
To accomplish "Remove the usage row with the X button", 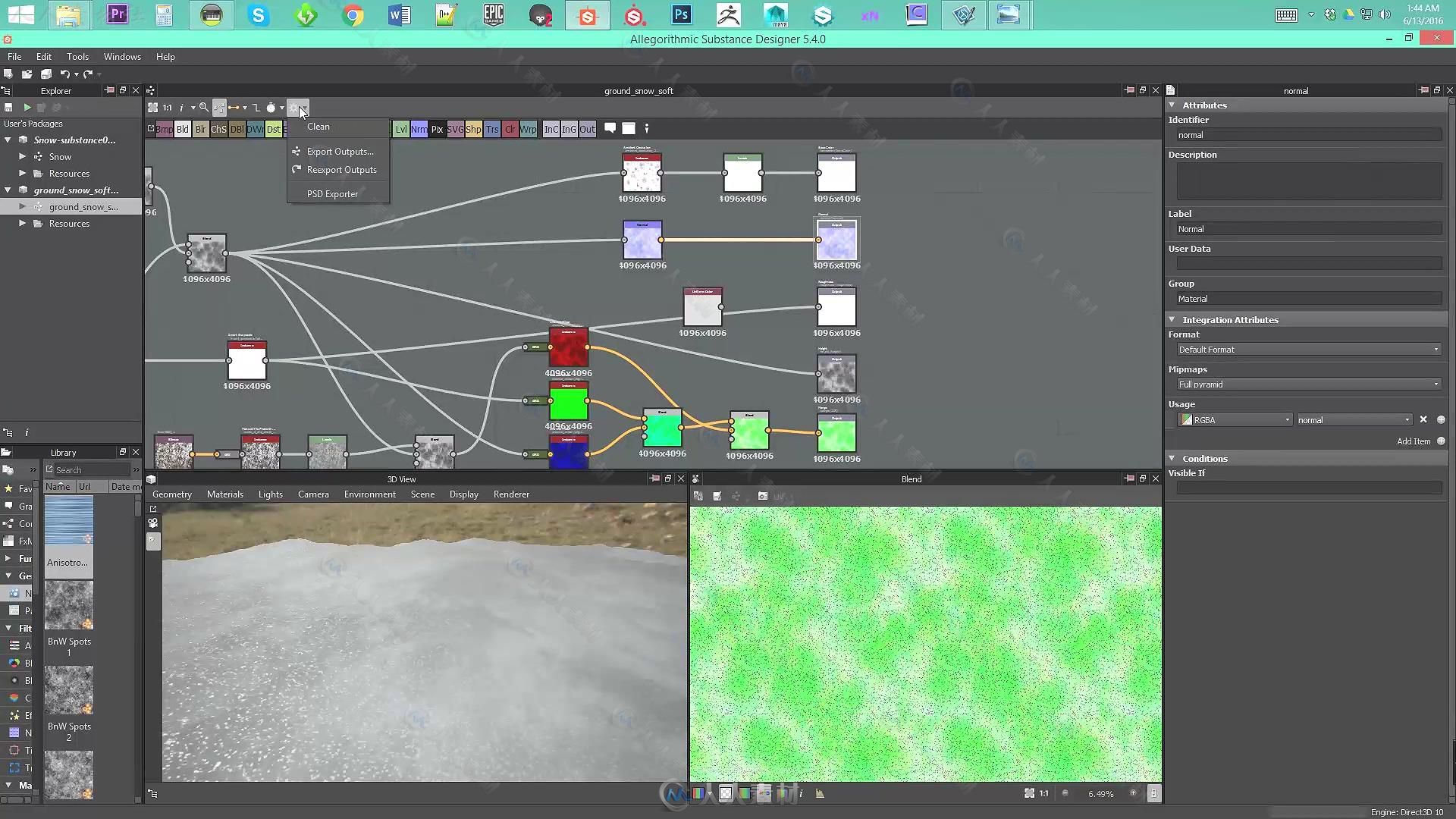I will (x=1423, y=419).
